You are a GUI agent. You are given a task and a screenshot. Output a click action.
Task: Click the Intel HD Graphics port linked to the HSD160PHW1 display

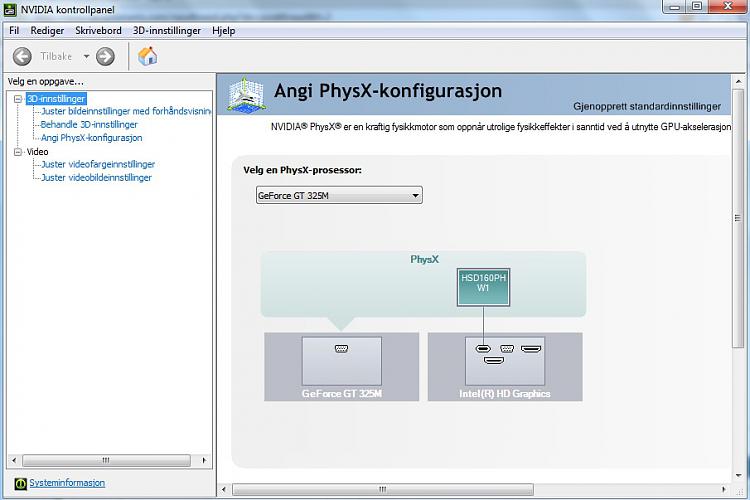(483, 349)
